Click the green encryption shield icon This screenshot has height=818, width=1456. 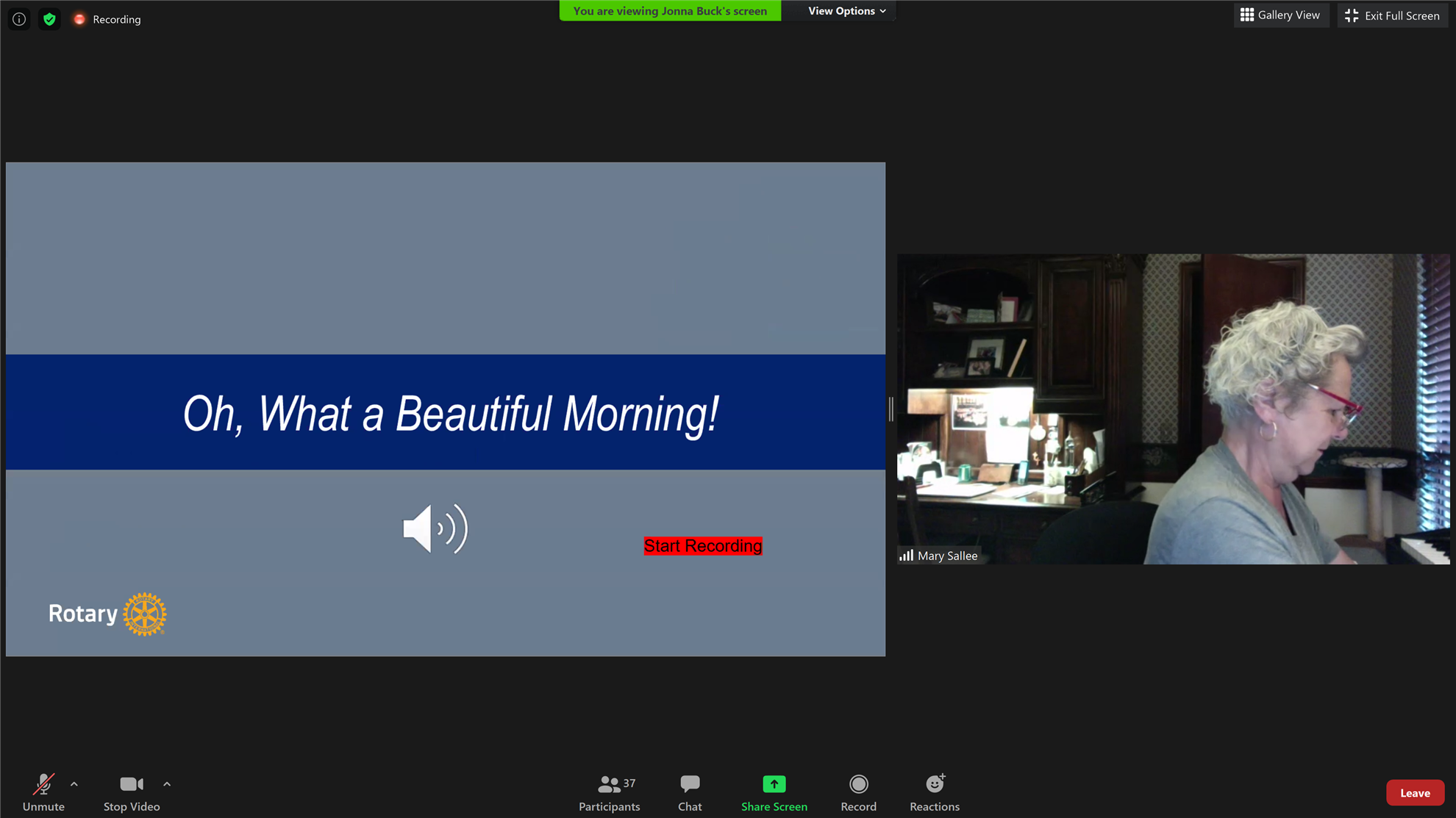point(49,19)
